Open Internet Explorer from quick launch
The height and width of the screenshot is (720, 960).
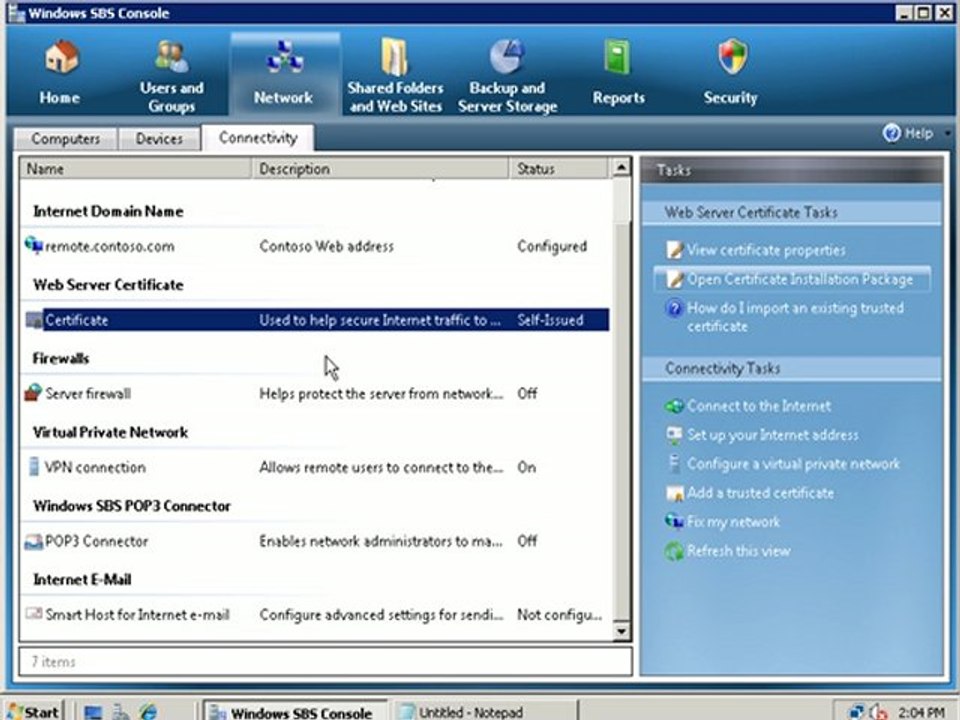tap(148, 711)
